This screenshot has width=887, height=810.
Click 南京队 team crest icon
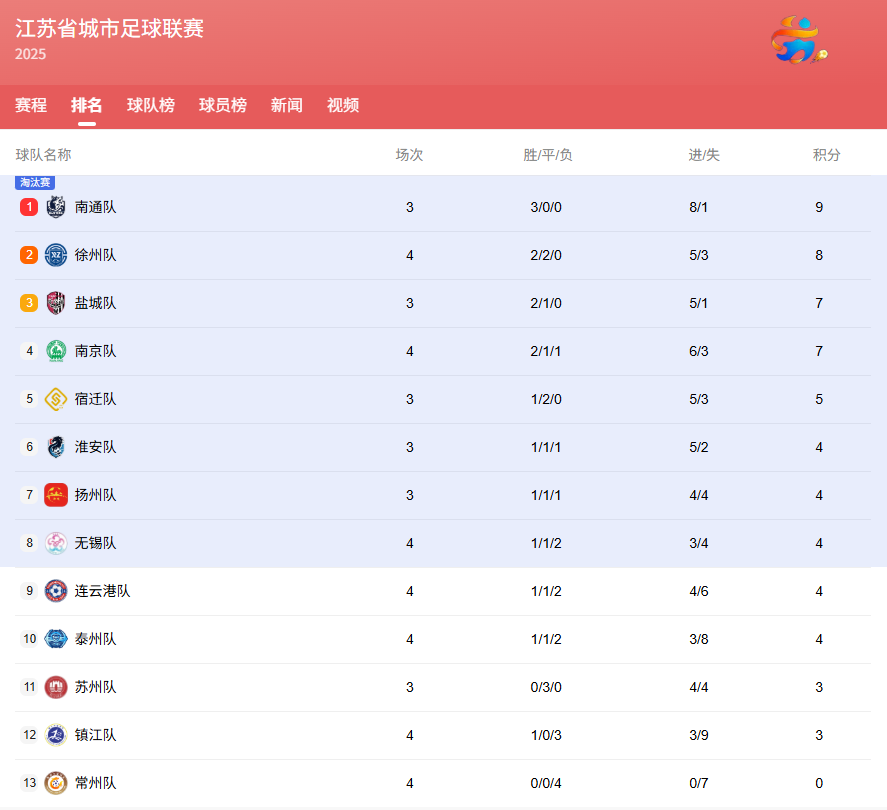pyautogui.click(x=56, y=351)
